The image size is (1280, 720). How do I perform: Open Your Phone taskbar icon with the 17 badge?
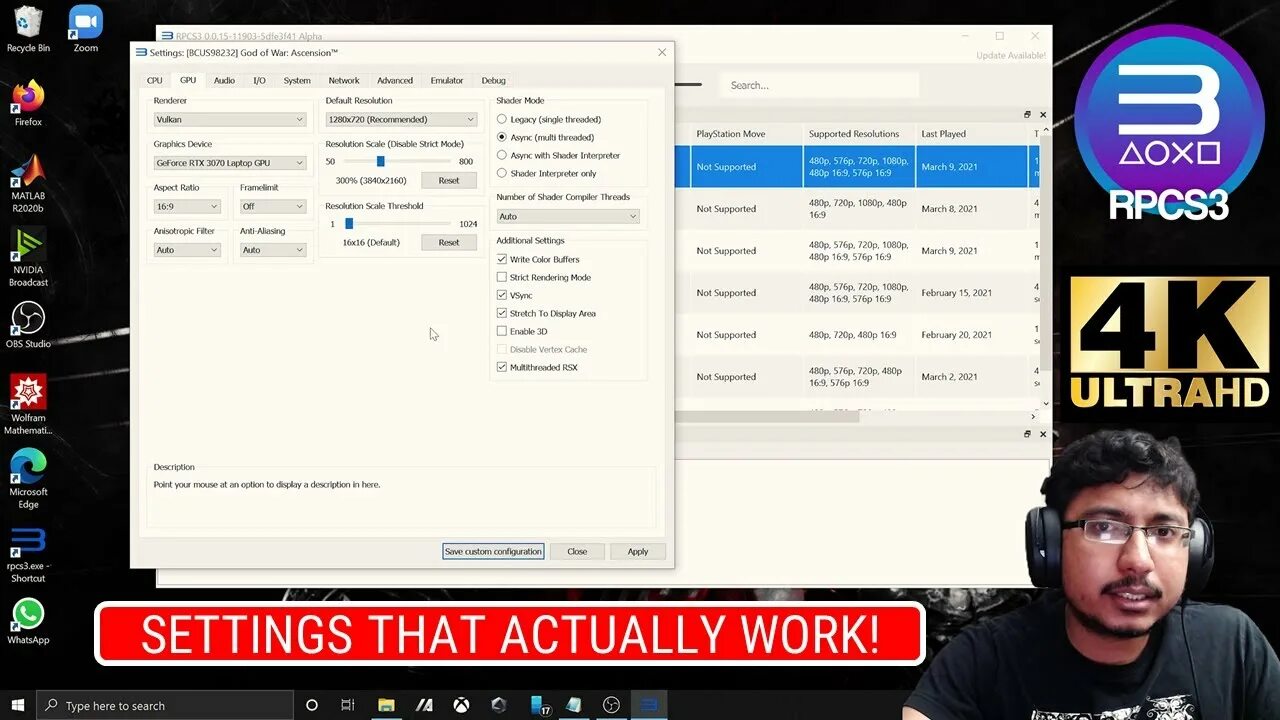[x=540, y=705]
